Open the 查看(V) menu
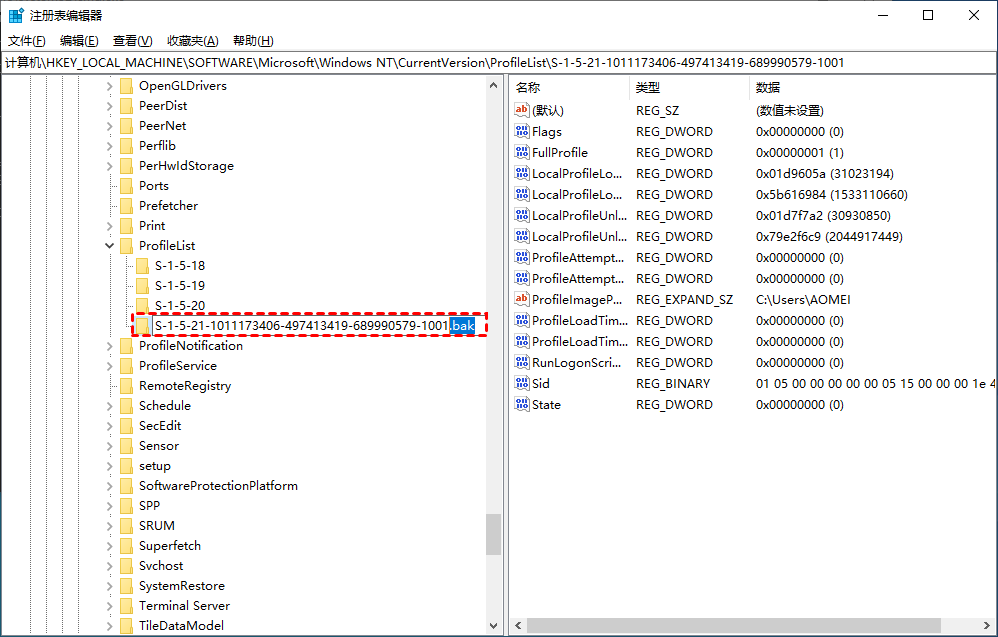Image resolution: width=998 pixels, height=637 pixels. [132, 41]
